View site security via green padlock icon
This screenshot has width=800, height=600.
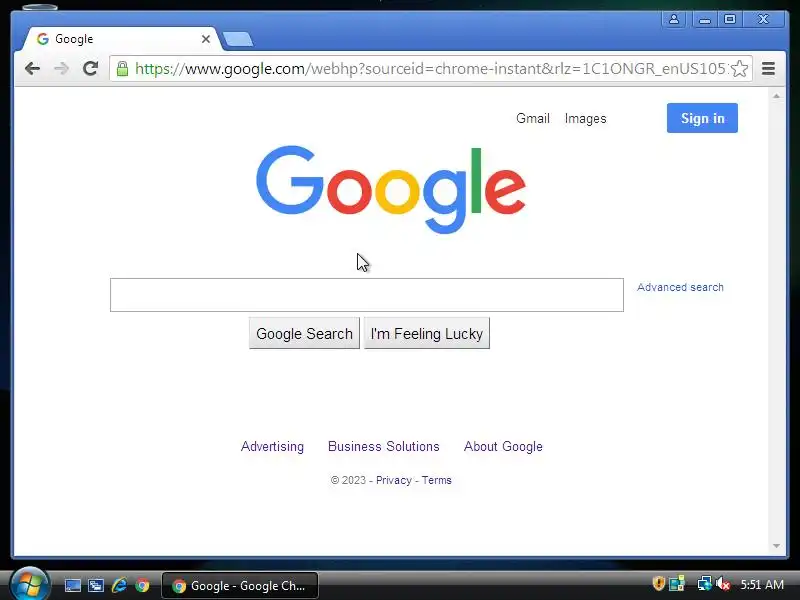(x=122, y=68)
